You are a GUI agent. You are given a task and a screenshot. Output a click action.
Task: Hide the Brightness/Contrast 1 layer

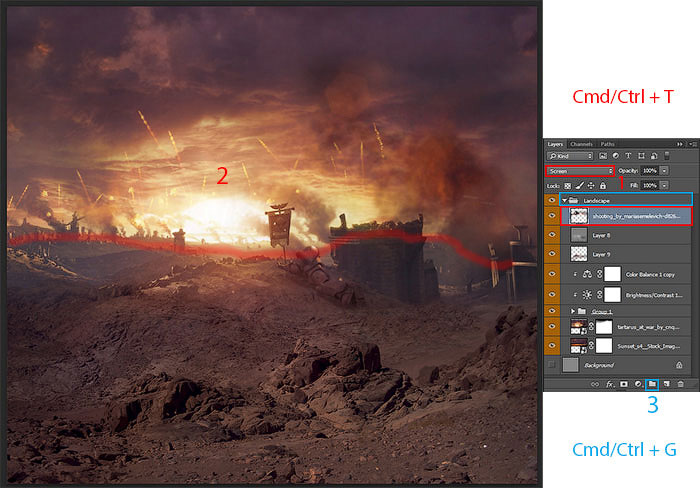[552, 294]
